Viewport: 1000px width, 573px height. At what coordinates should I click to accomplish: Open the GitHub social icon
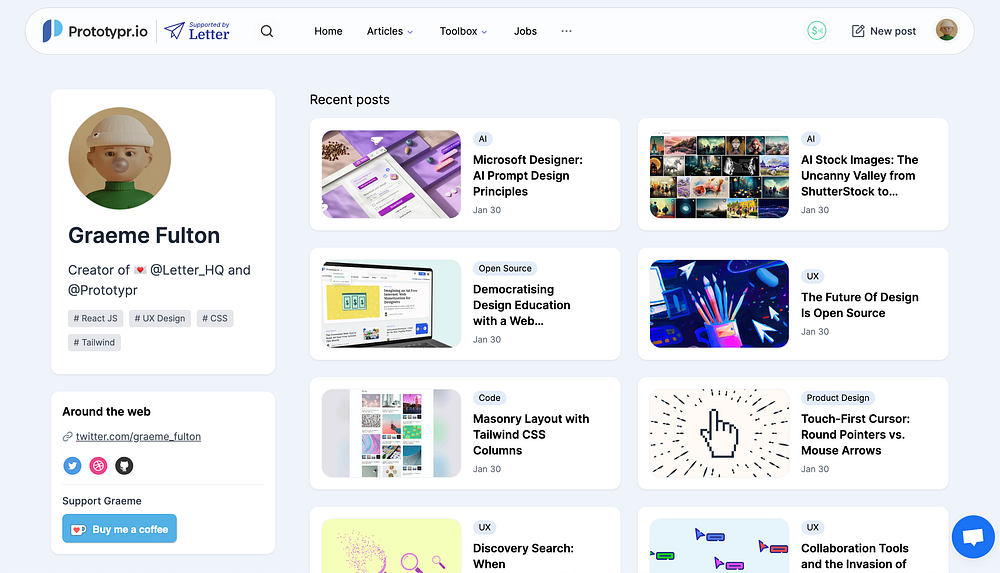point(124,466)
